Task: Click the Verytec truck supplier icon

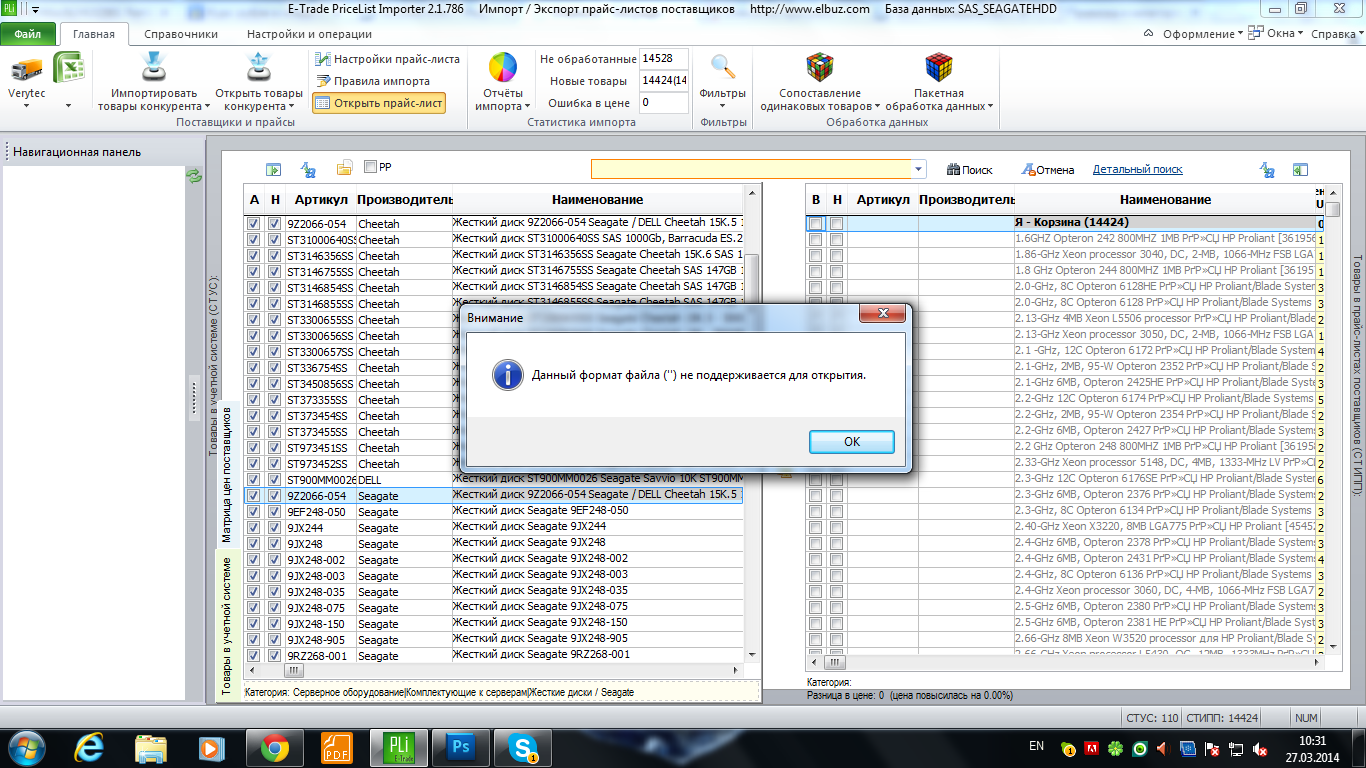Action: pyautogui.click(x=27, y=69)
